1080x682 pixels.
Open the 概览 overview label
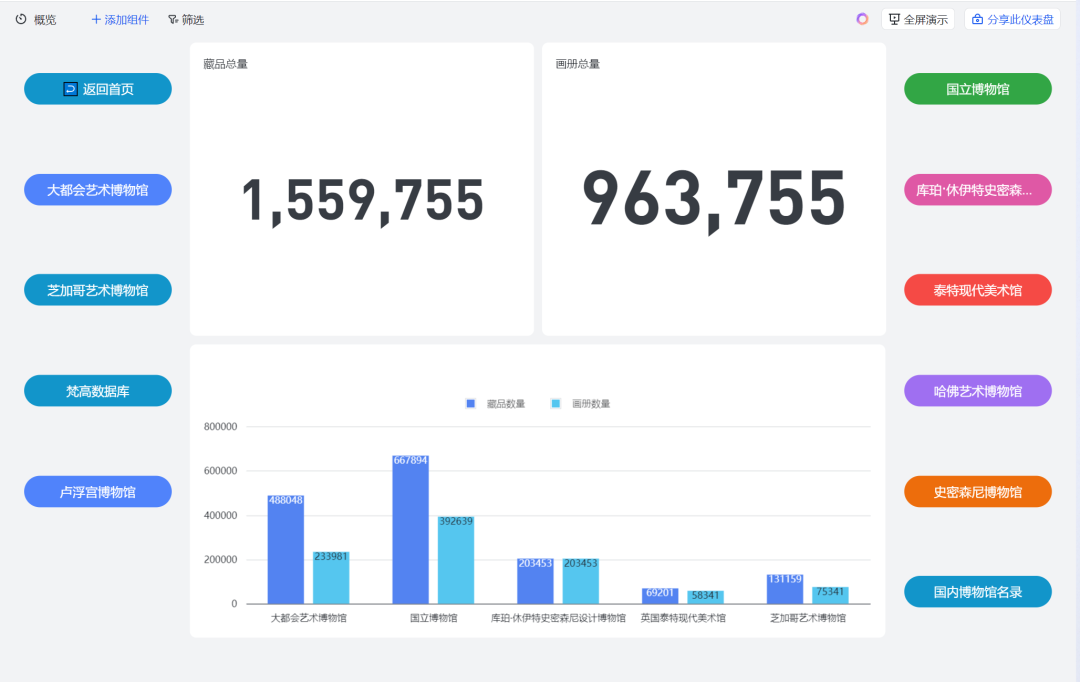[x=45, y=20]
